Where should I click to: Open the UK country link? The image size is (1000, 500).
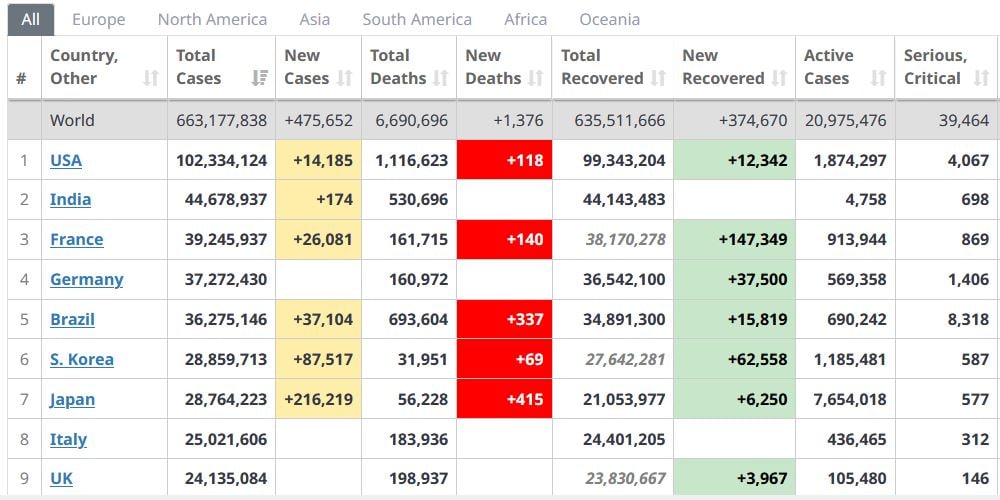[x=61, y=478]
